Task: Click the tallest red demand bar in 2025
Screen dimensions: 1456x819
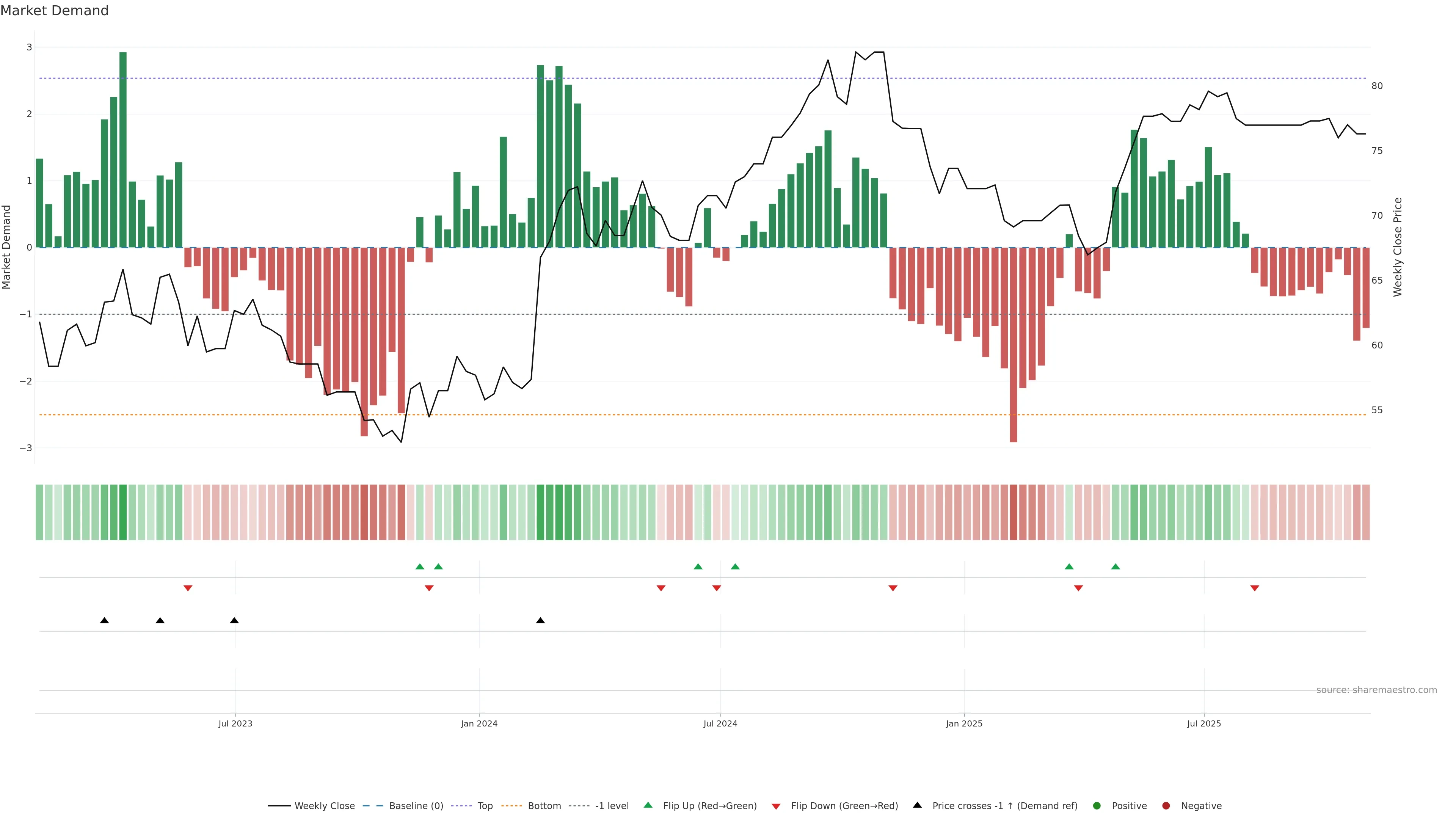Action: tap(1014, 345)
